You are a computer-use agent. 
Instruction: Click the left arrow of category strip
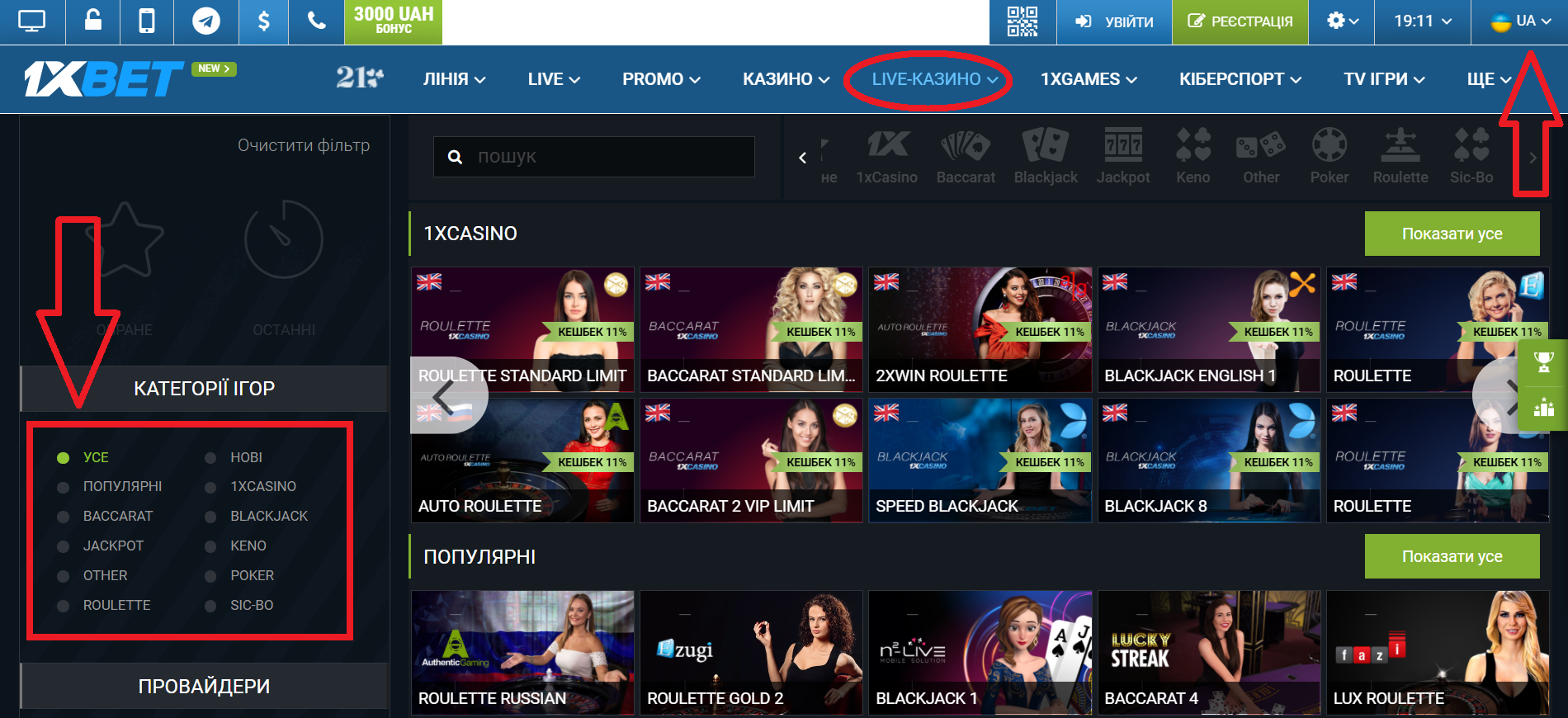click(802, 157)
